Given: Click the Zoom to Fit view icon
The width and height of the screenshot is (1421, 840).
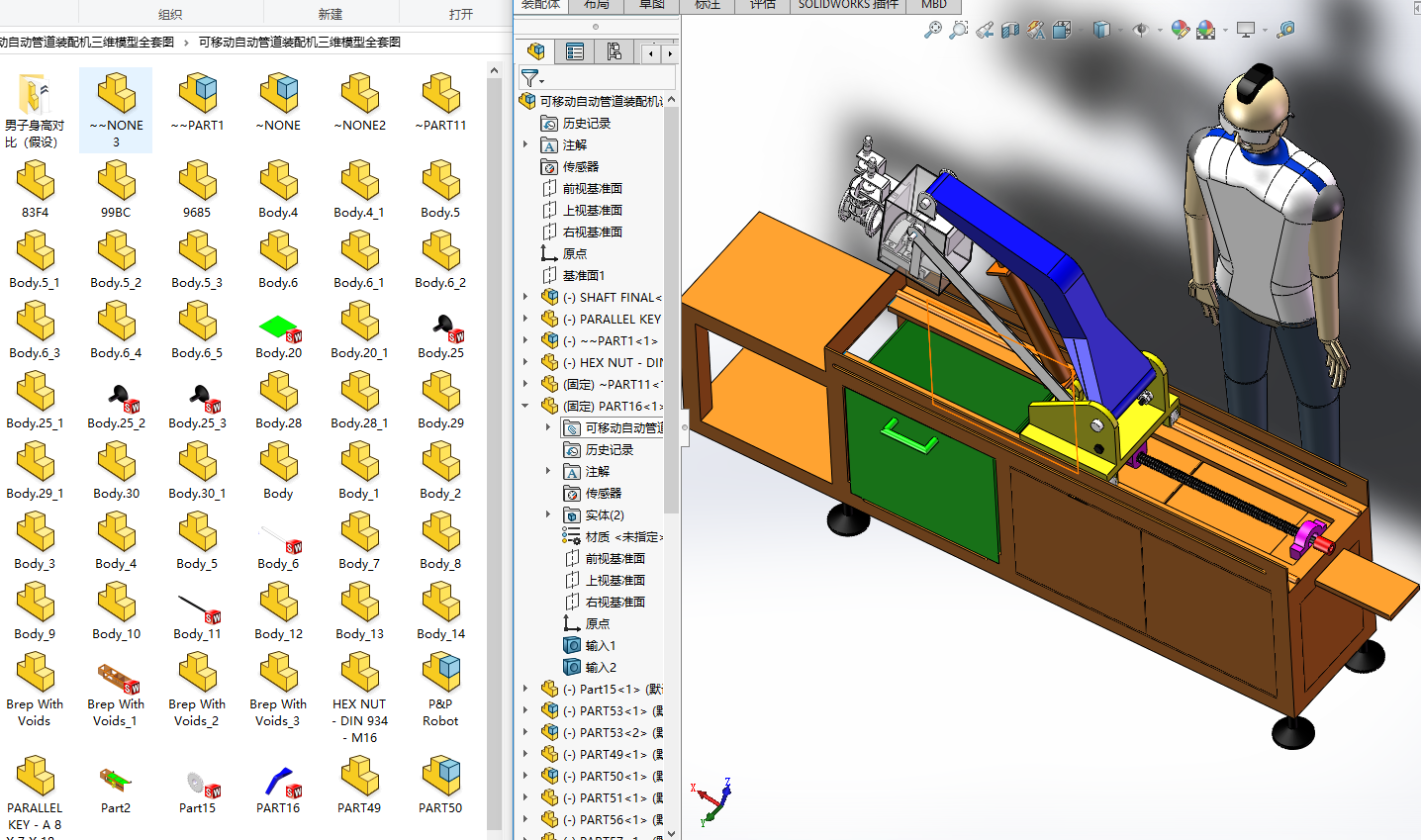Looking at the screenshot, I should click(933, 30).
